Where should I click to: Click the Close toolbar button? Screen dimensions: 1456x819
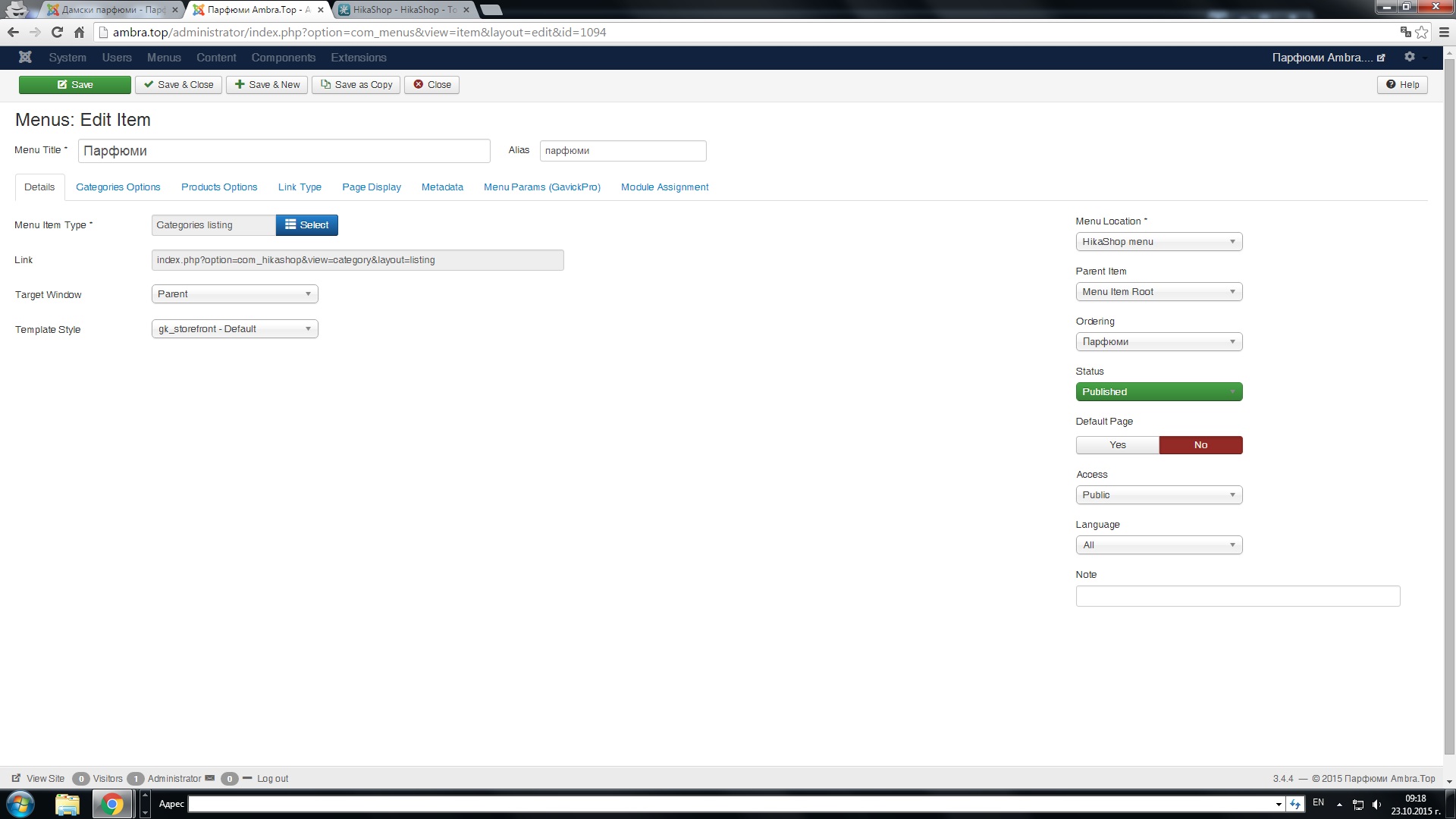(432, 85)
